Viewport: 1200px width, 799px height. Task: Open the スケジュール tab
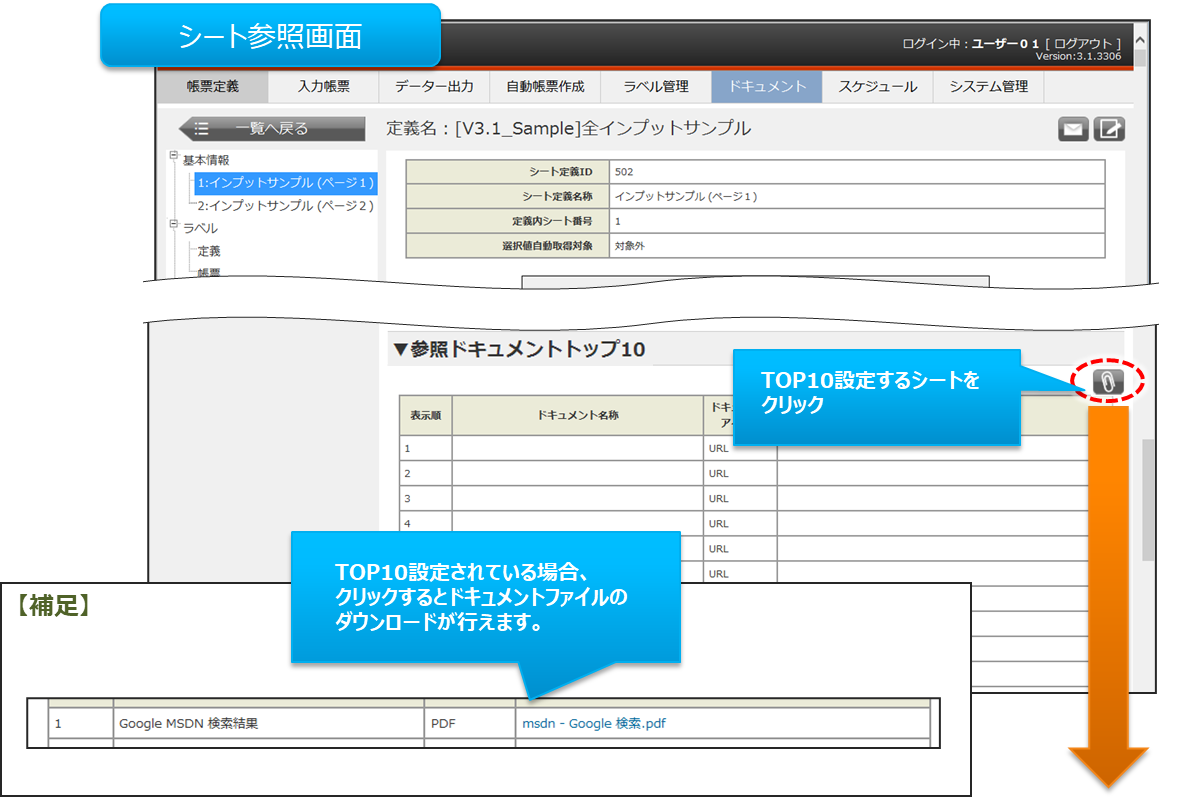tap(877, 87)
